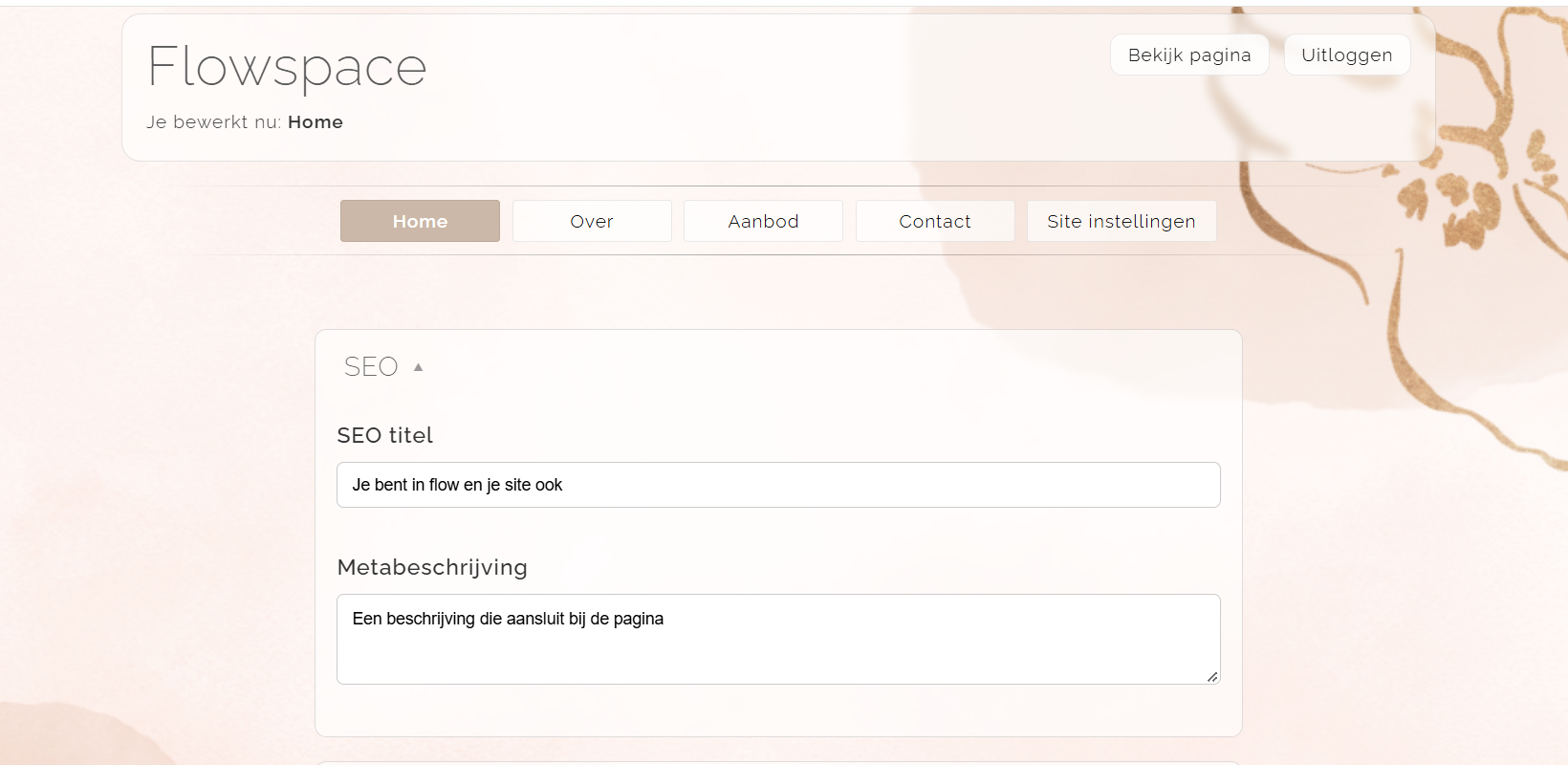
Task: Collapse the SEO section triangle
Action: pos(418,367)
